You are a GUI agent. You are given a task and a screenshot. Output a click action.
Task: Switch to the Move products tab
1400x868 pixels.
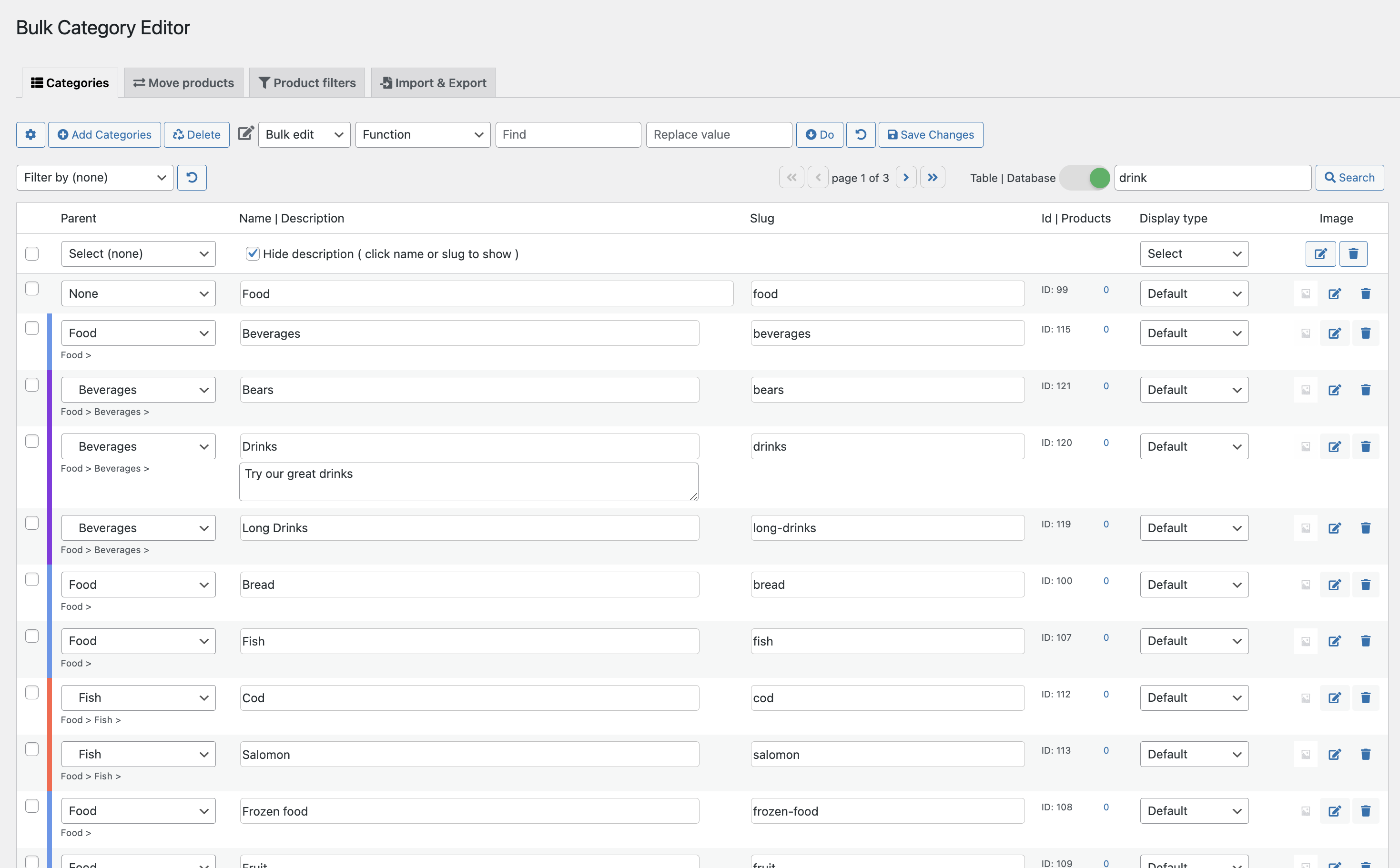pos(183,82)
